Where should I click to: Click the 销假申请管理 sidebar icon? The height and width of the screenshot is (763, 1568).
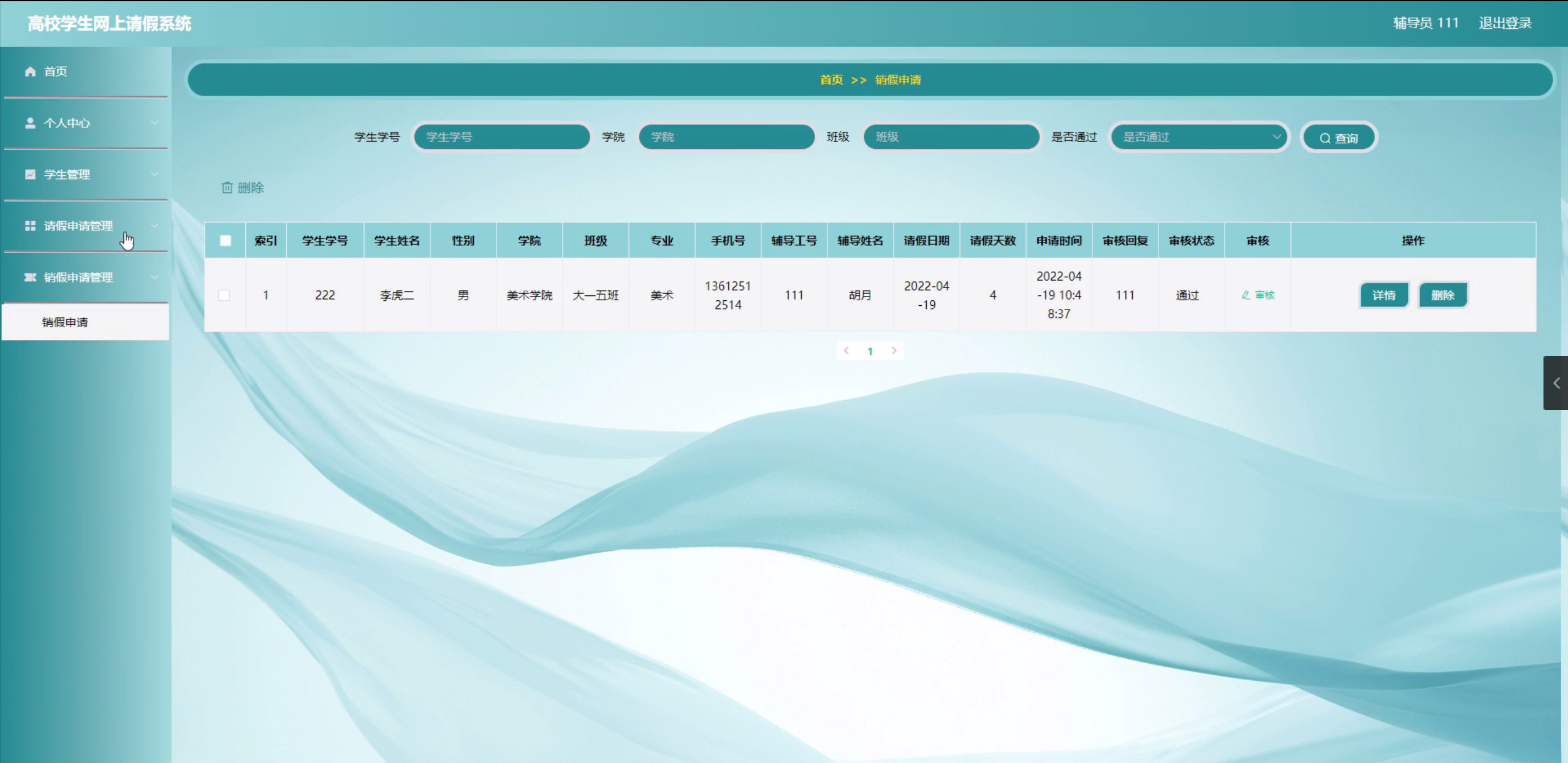click(x=30, y=278)
